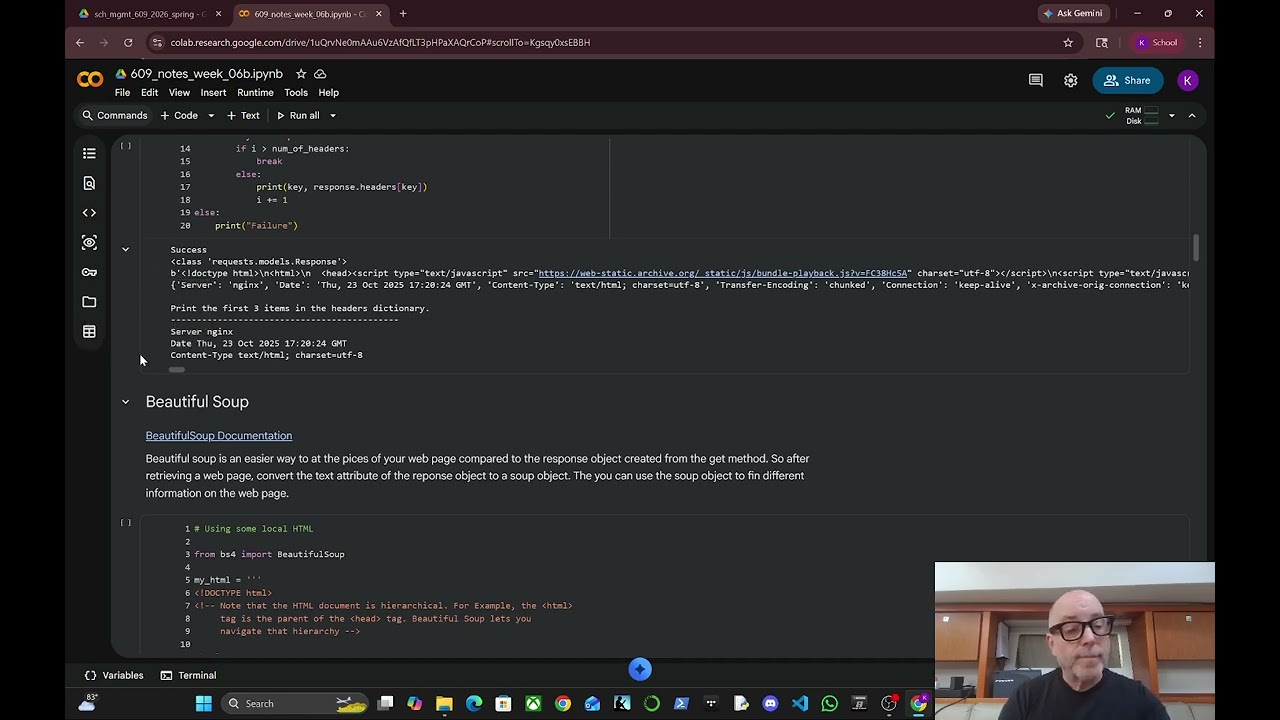
Task: Reload the browser page
Action: click(x=128, y=42)
